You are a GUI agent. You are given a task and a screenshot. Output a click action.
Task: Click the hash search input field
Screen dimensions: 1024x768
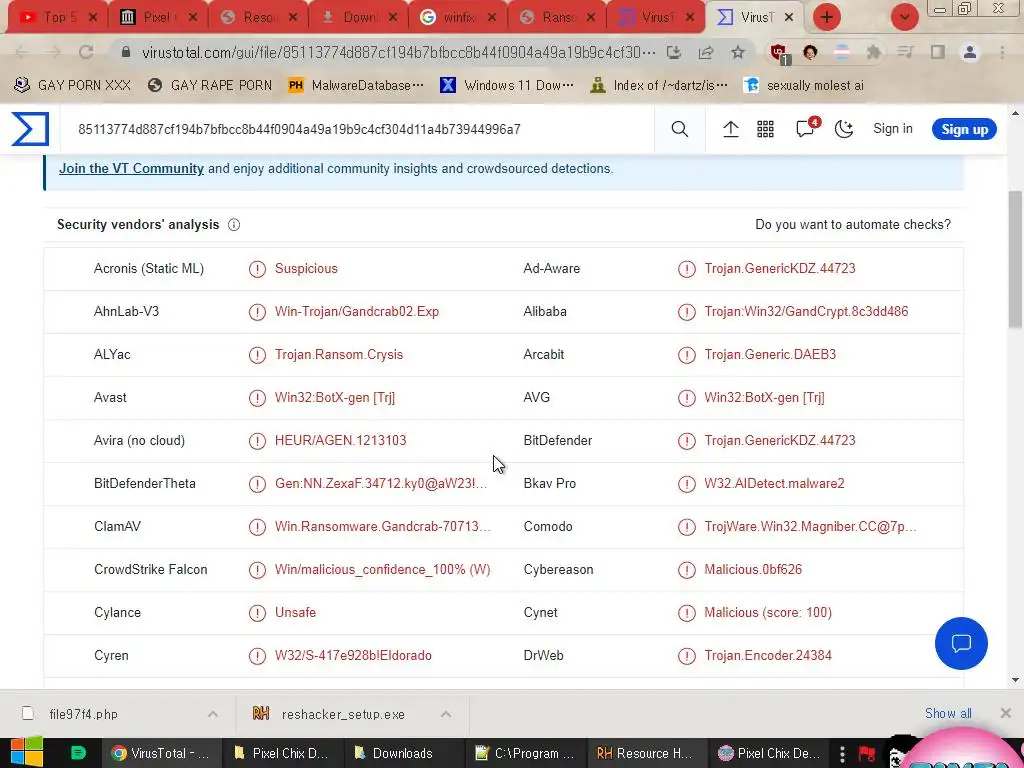point(356,129)
